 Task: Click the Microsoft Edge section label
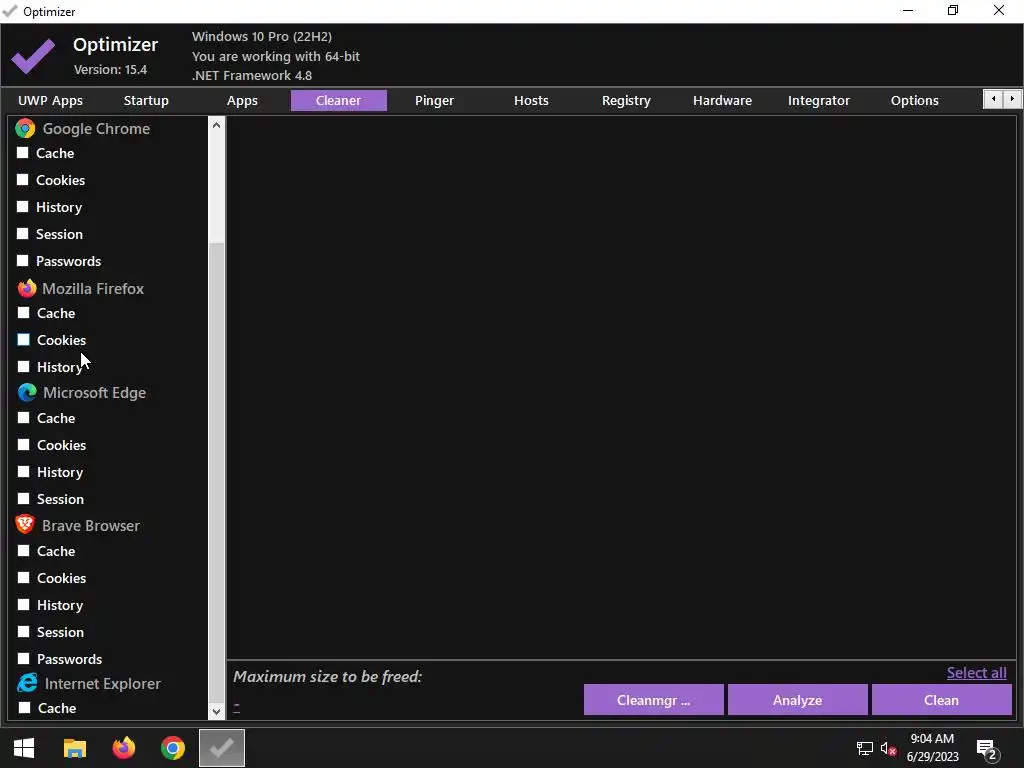pyautogui.click(x=94, y=392)
